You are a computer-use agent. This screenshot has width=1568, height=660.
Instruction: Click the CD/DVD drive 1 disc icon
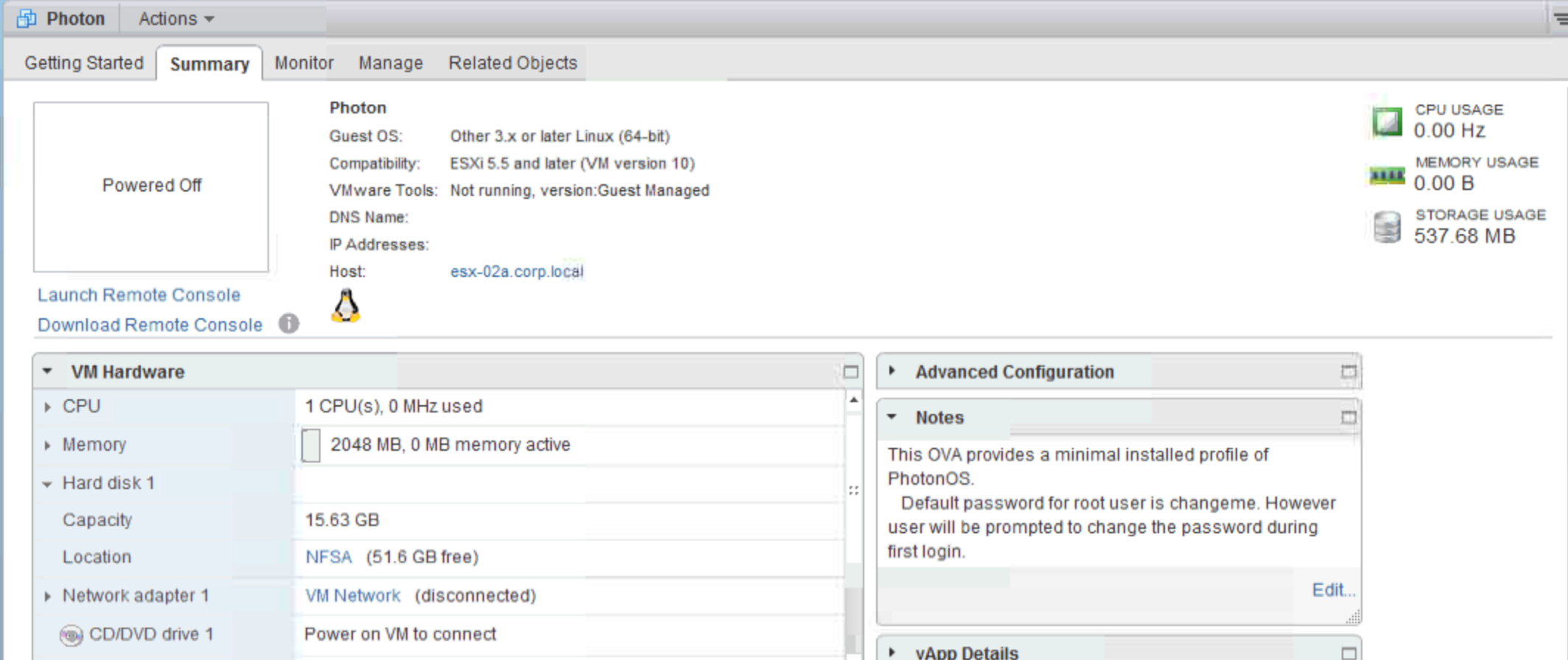coord(71,635)
